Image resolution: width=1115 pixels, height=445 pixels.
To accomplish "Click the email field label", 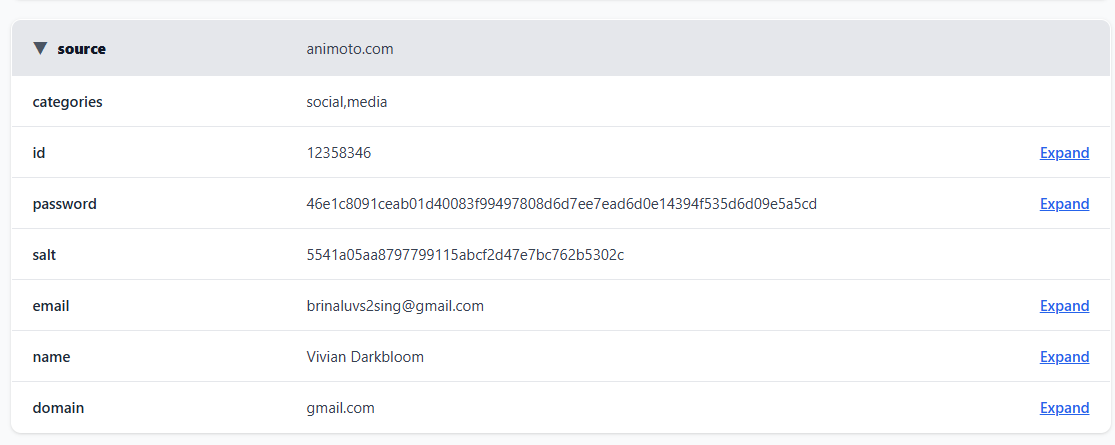I will coord(51,306).
